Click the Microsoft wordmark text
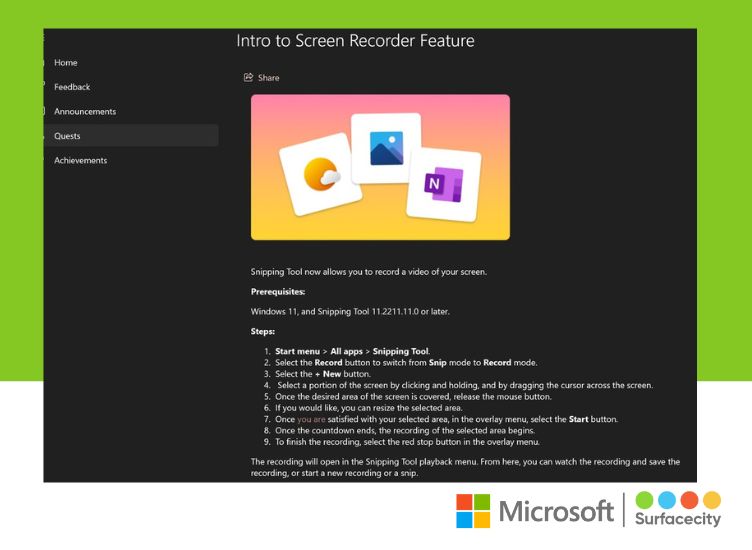 (x=556, y=512)
